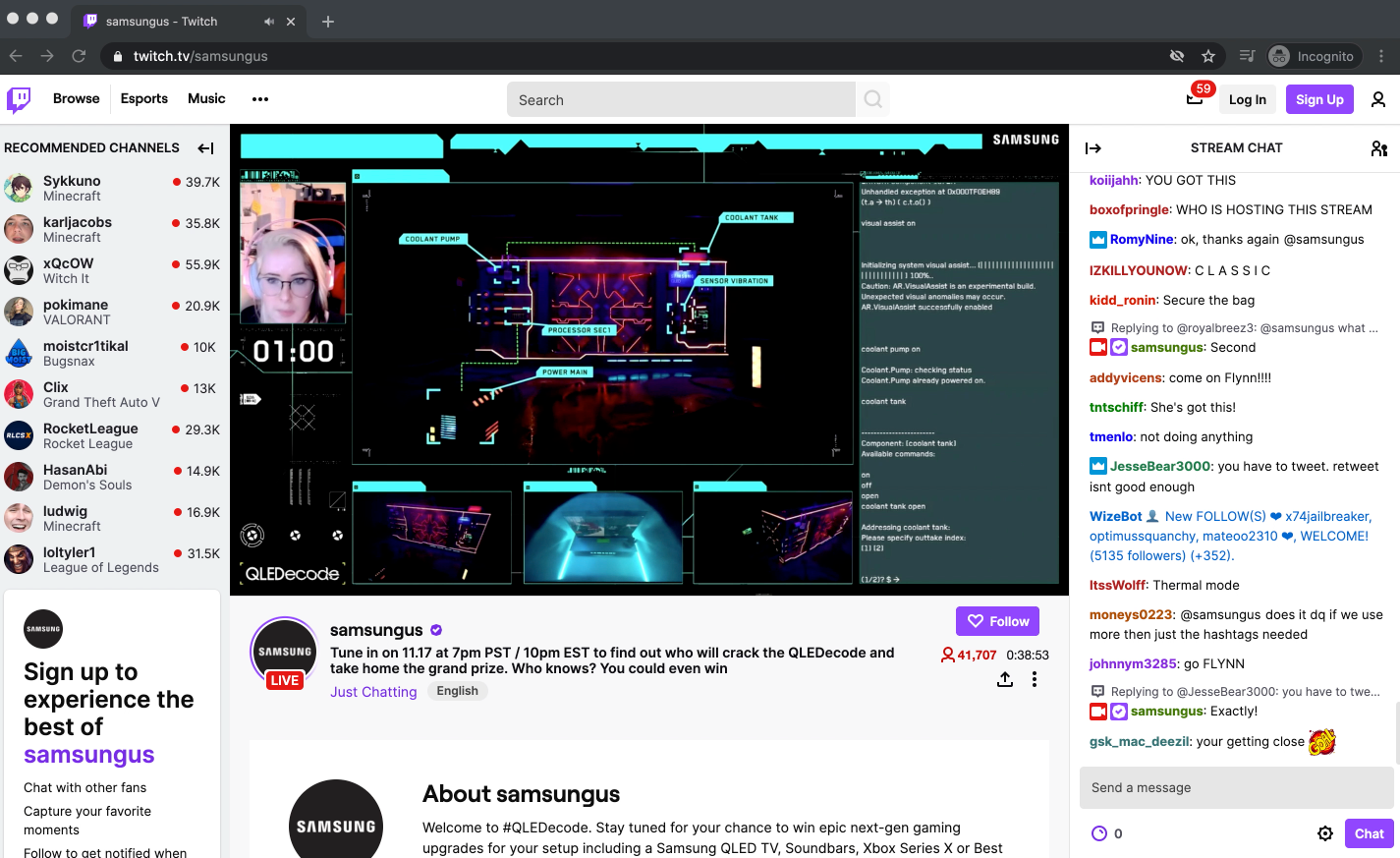Go back to previous page

click(x=16, y=56)
